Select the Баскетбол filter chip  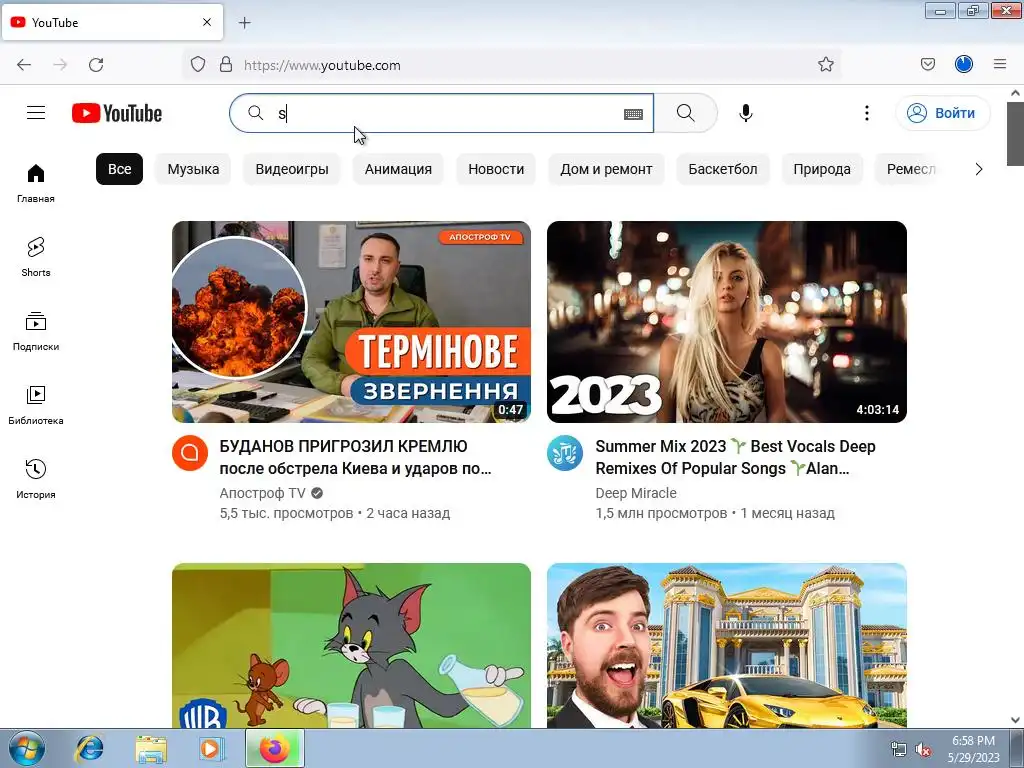tap(723, 169)
